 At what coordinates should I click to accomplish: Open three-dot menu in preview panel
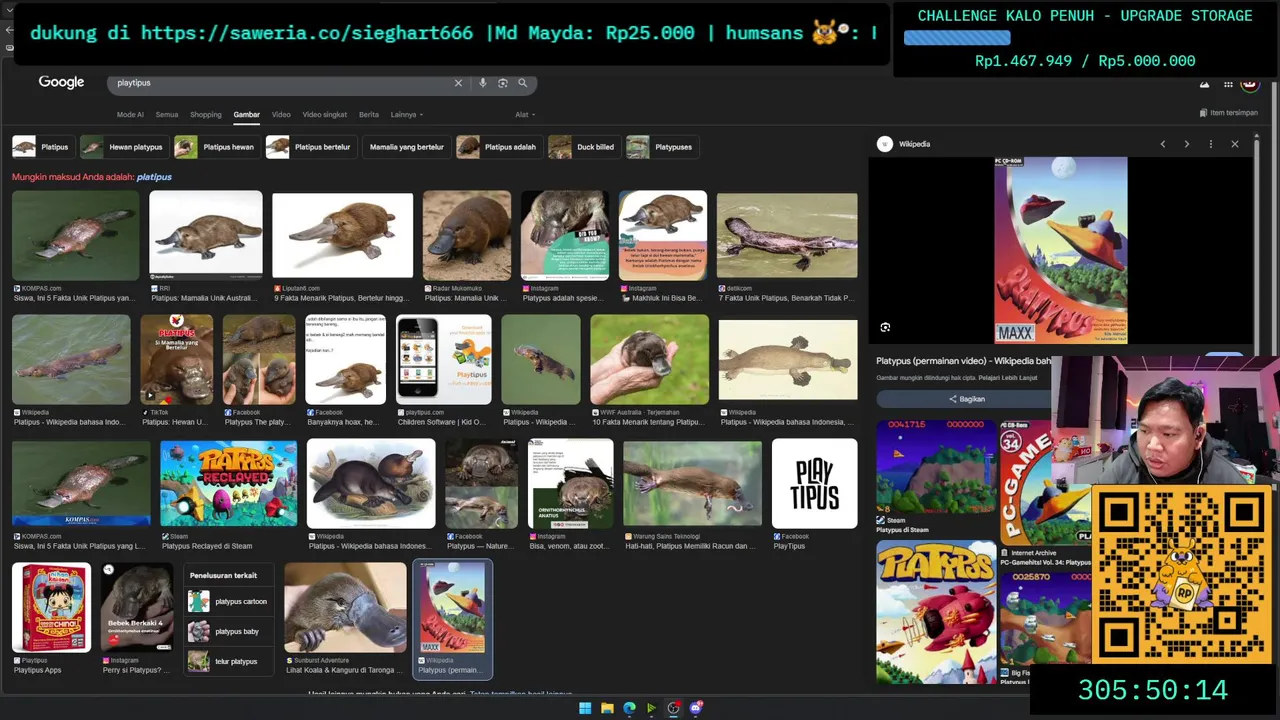(x=1211, y=144)
